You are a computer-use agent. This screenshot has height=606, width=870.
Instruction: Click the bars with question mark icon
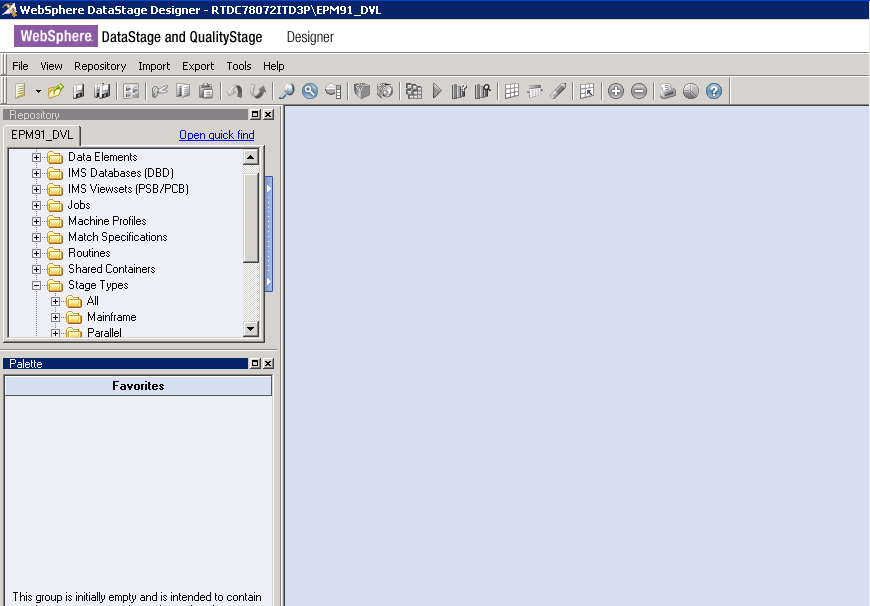point(459,90)
